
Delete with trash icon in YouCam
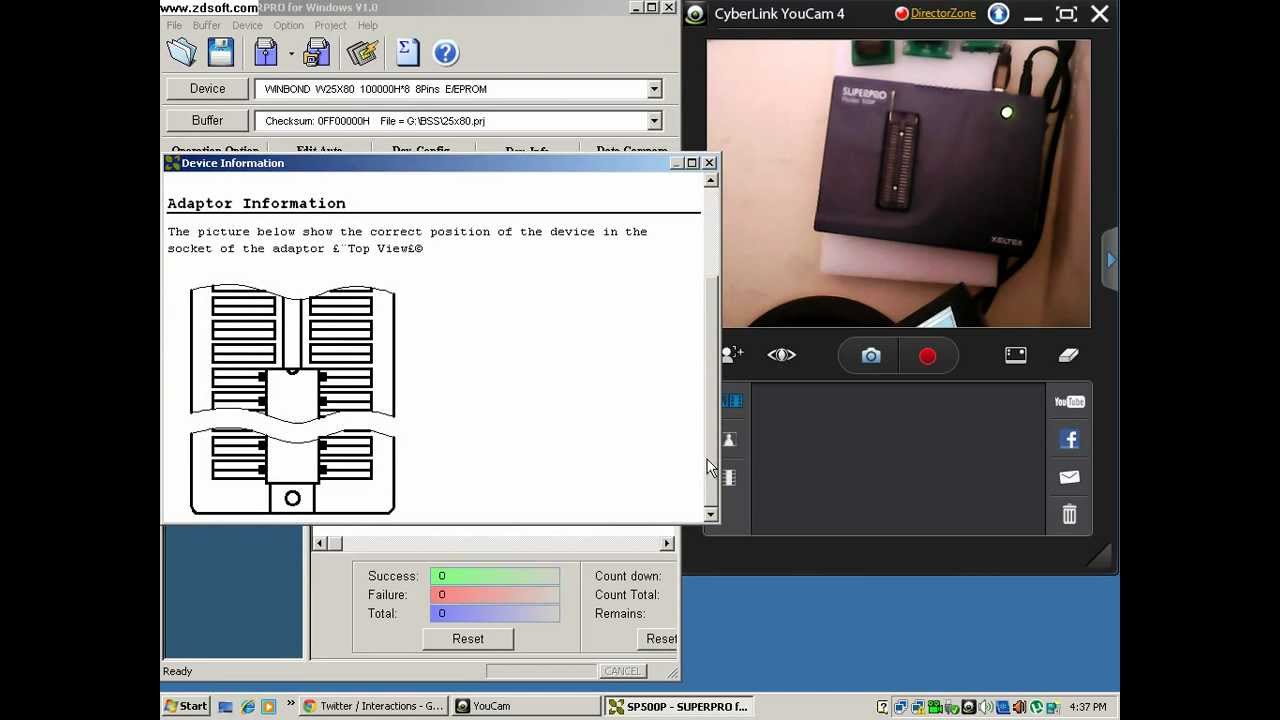pos(1069,514)
